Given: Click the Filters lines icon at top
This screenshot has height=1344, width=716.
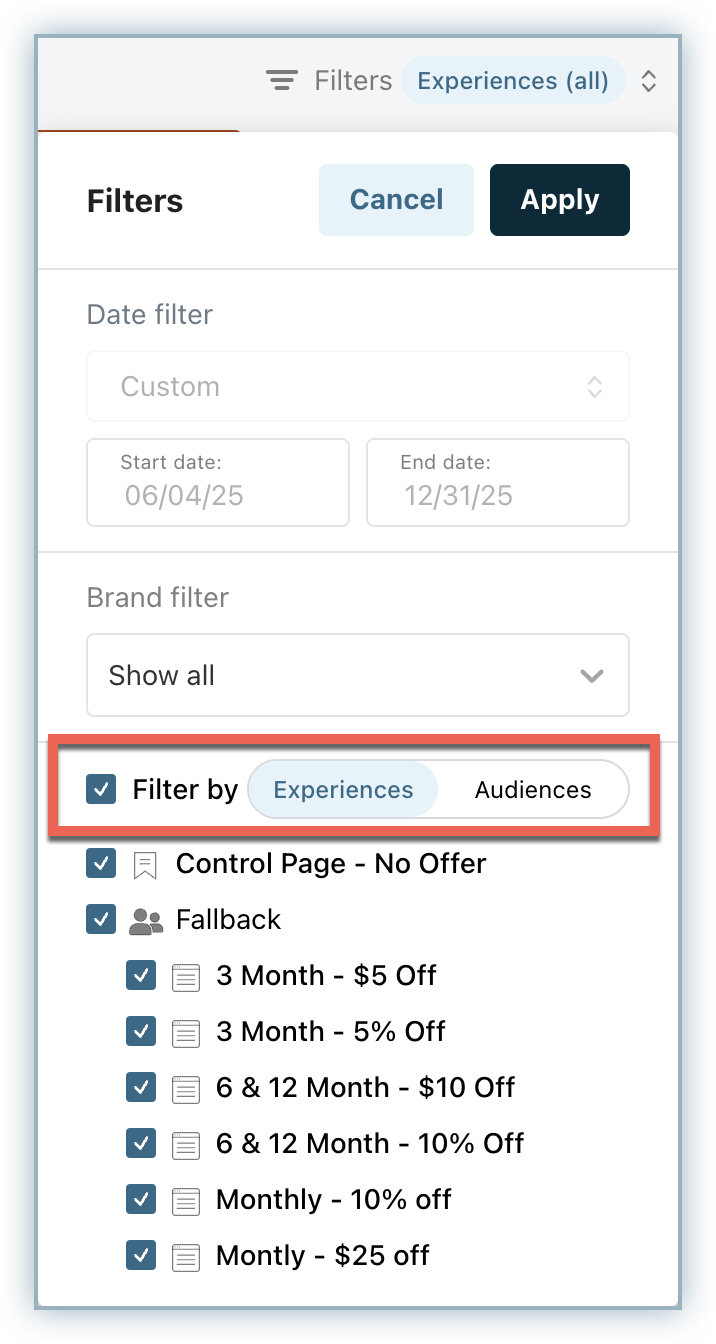Looking at the screenshot, I should click(283, 80).
